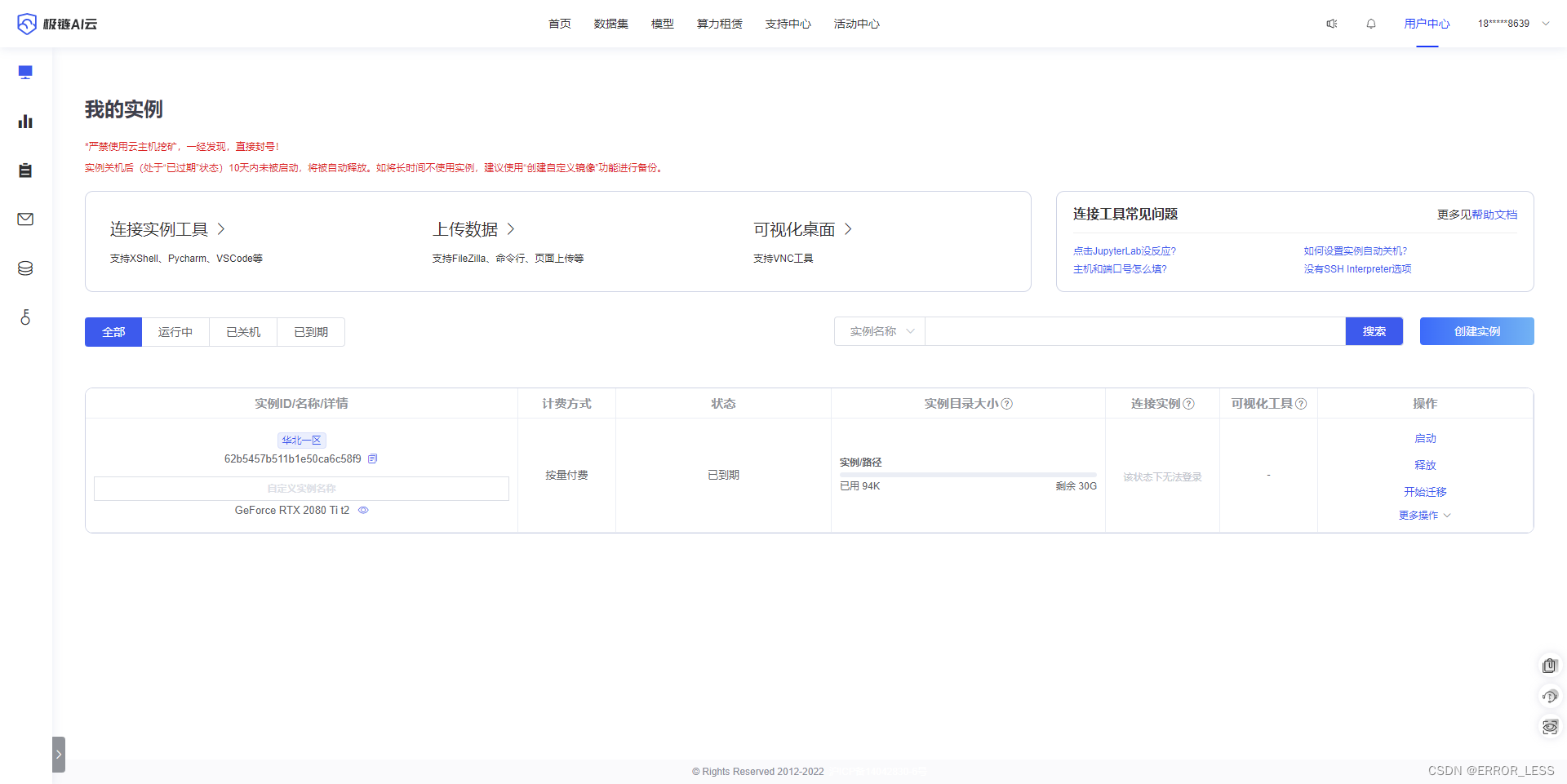
Task: Open FAQ 没有SSH Interpreter选项
Action: tap(1357, 269)
